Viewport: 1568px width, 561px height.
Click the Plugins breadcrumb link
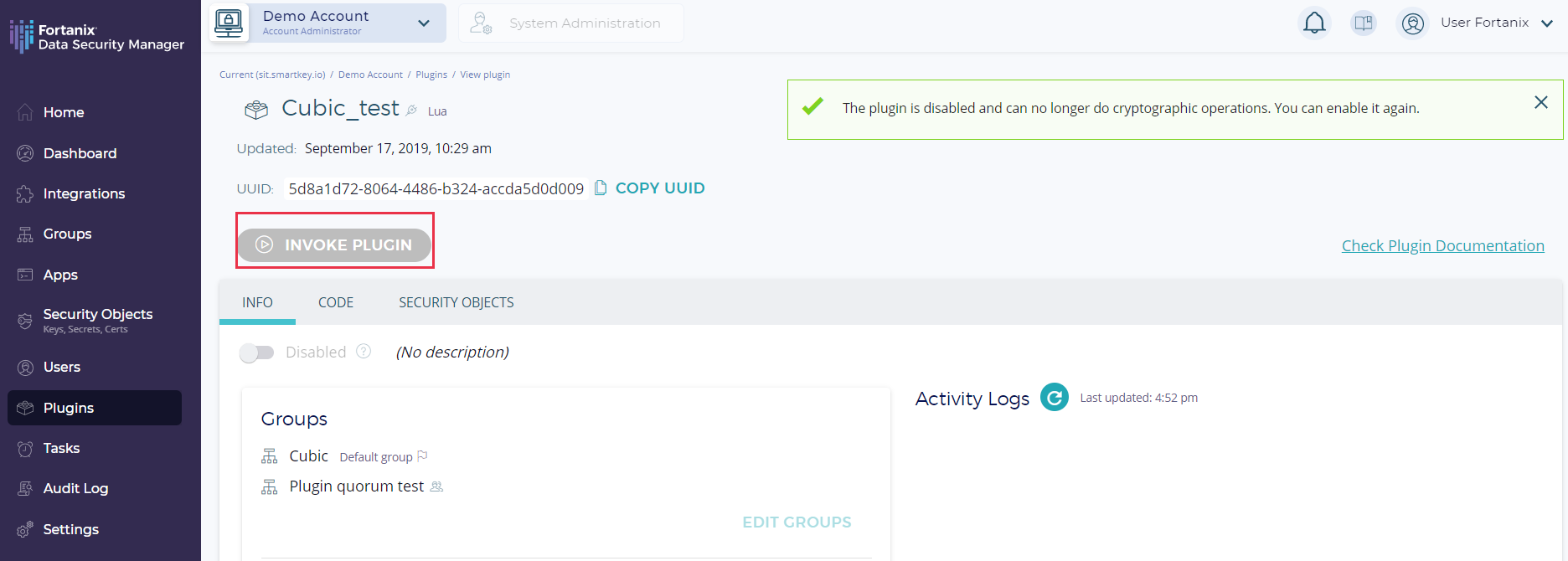431,75
